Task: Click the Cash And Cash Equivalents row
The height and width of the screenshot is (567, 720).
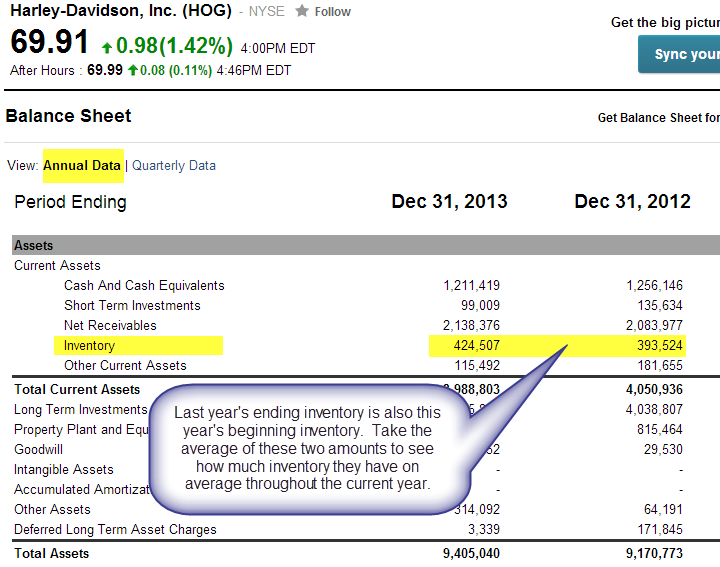Action: [144, 286]
